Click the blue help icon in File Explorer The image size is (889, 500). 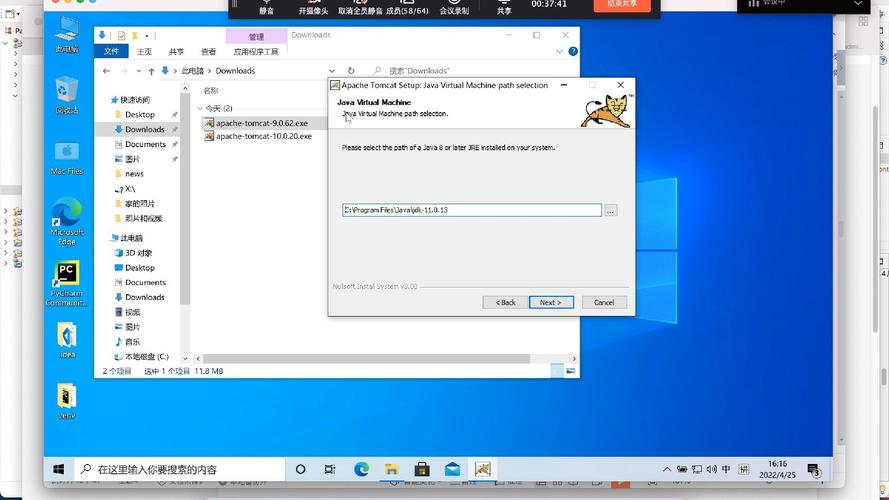[572, 51]
